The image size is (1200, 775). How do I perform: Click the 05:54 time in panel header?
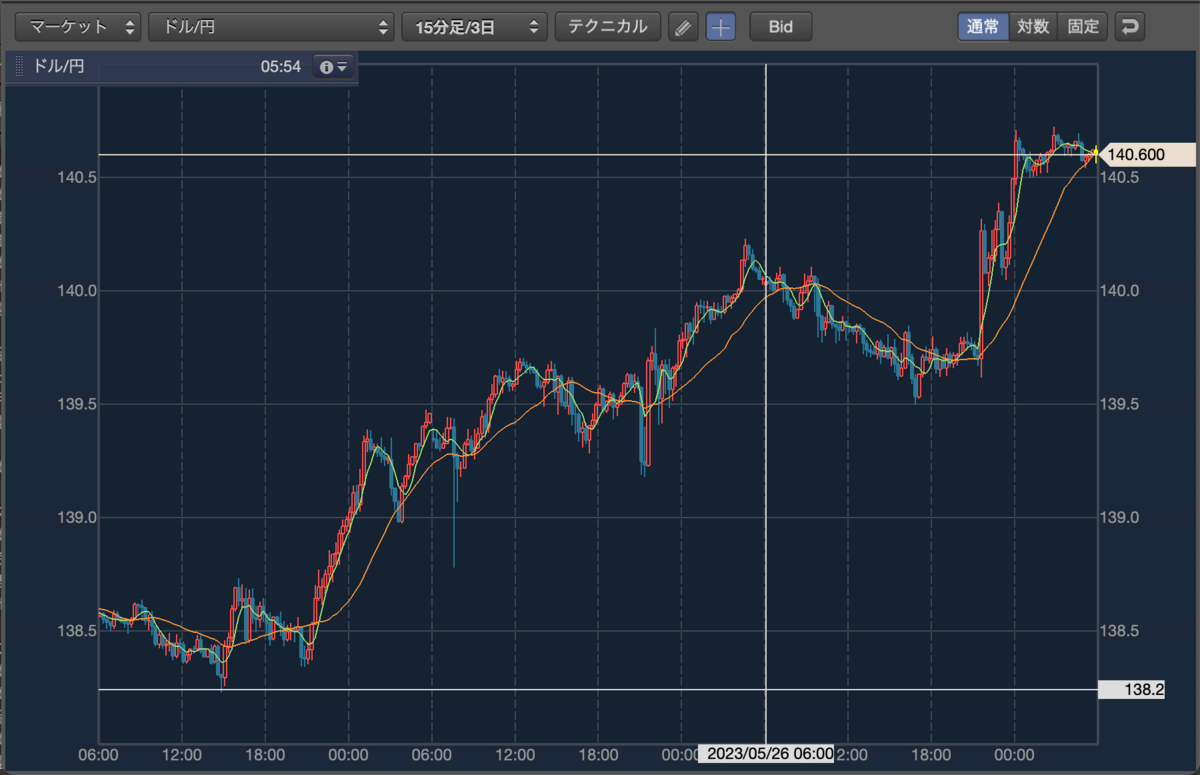[x=281, y=67]
